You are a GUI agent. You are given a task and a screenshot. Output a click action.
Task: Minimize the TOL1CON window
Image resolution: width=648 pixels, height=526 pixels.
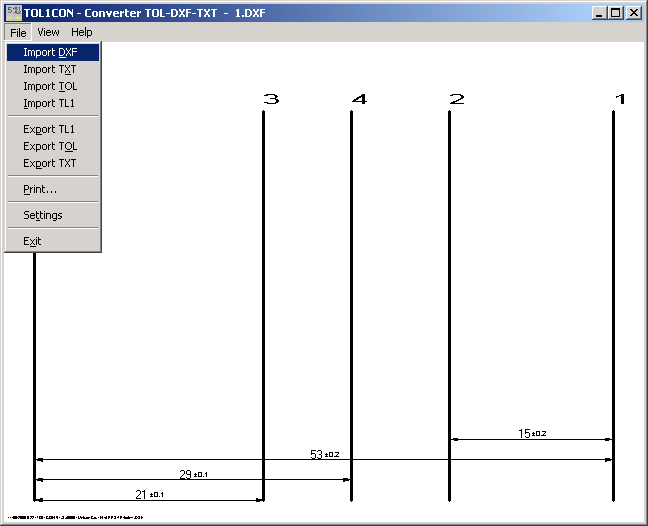point(598,13)
